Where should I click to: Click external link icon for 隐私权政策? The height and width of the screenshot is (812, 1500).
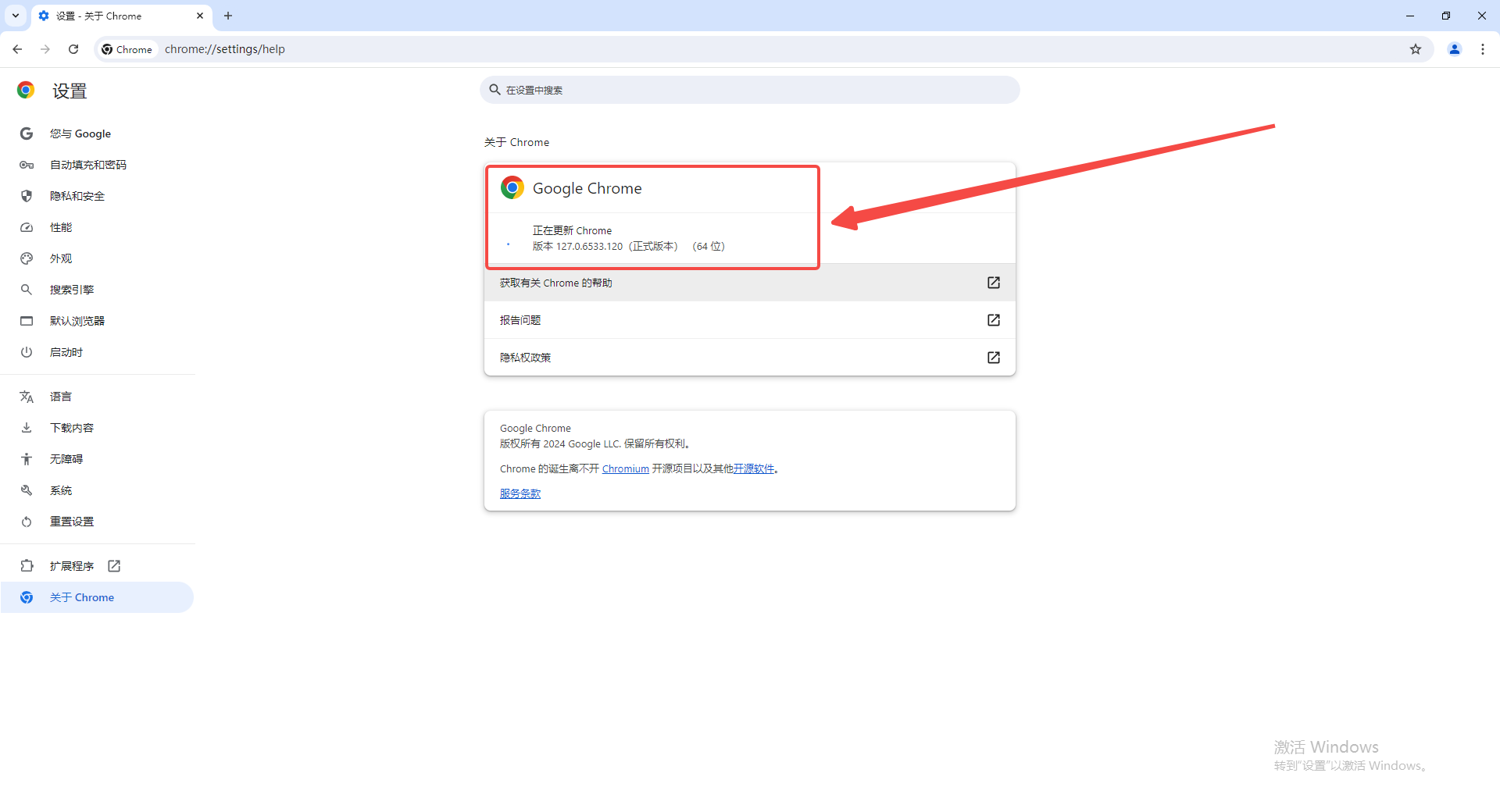(x=994, y=358)
